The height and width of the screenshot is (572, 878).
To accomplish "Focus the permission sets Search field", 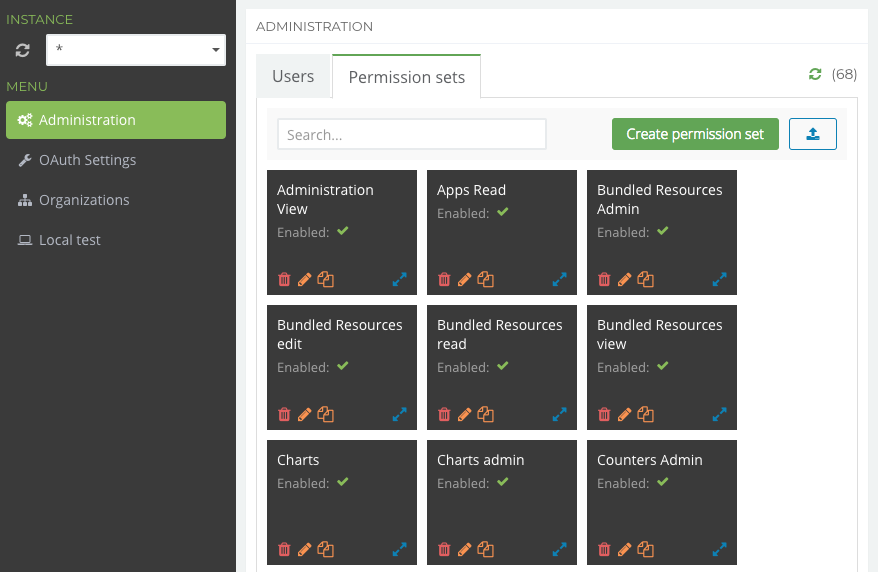I will pyautogui.click(x=411, y=134).
